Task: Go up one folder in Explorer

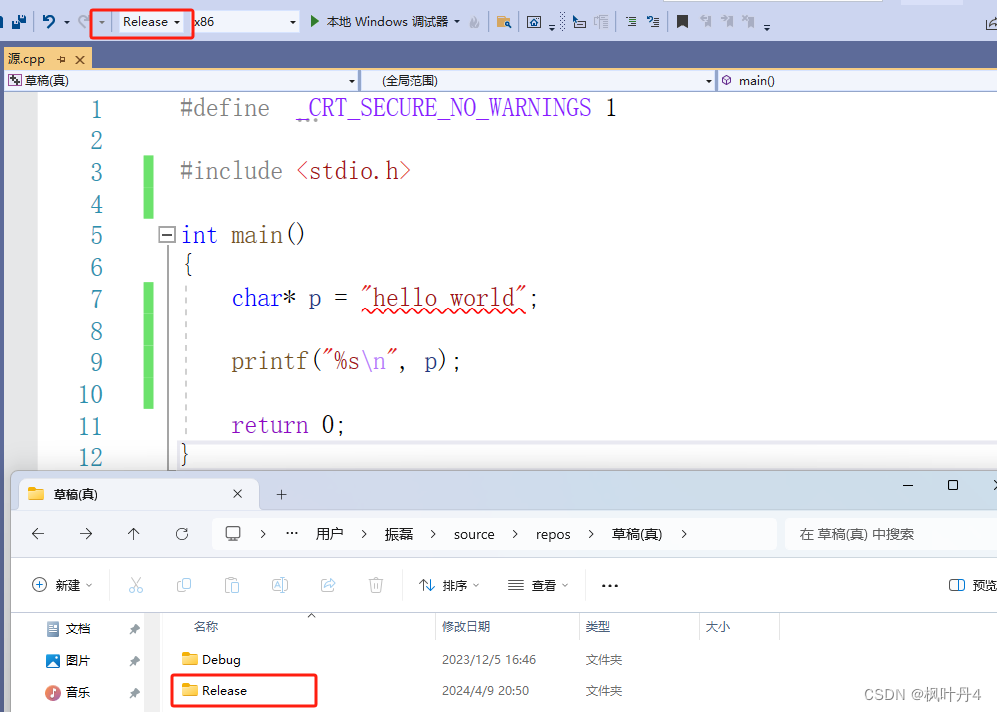Action: click(134, 534)
